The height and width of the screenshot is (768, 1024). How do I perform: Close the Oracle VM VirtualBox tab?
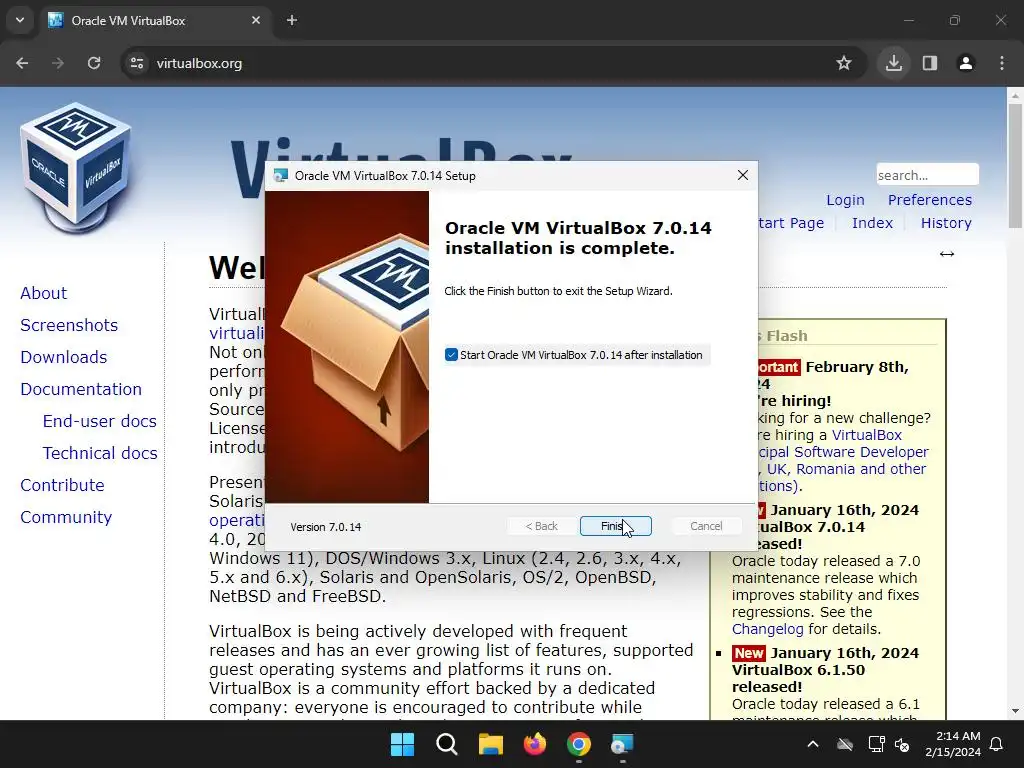256,20
